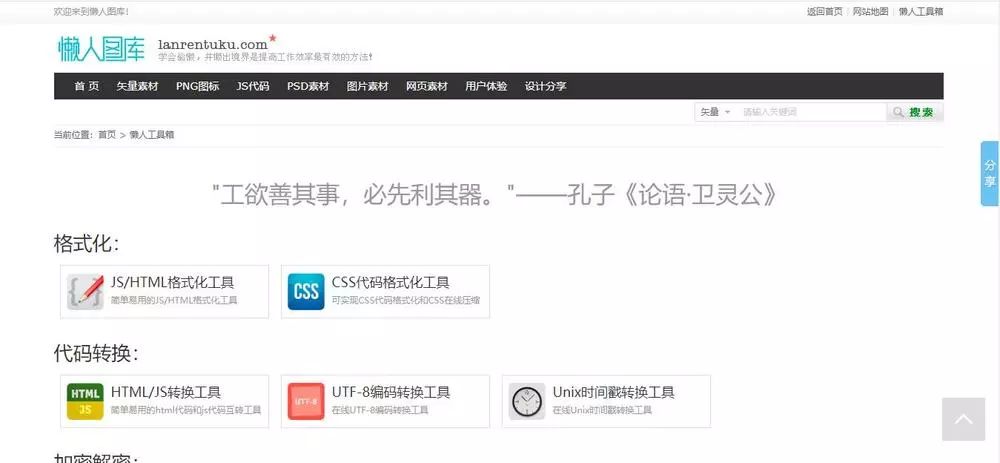1000x463 pixels.
Task: Focus the keyword search input field
Action: [x=811, y=112]
